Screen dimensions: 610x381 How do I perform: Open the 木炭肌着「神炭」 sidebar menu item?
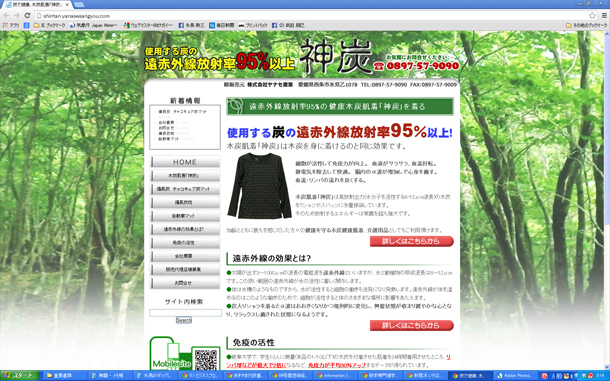pos(185,176)
